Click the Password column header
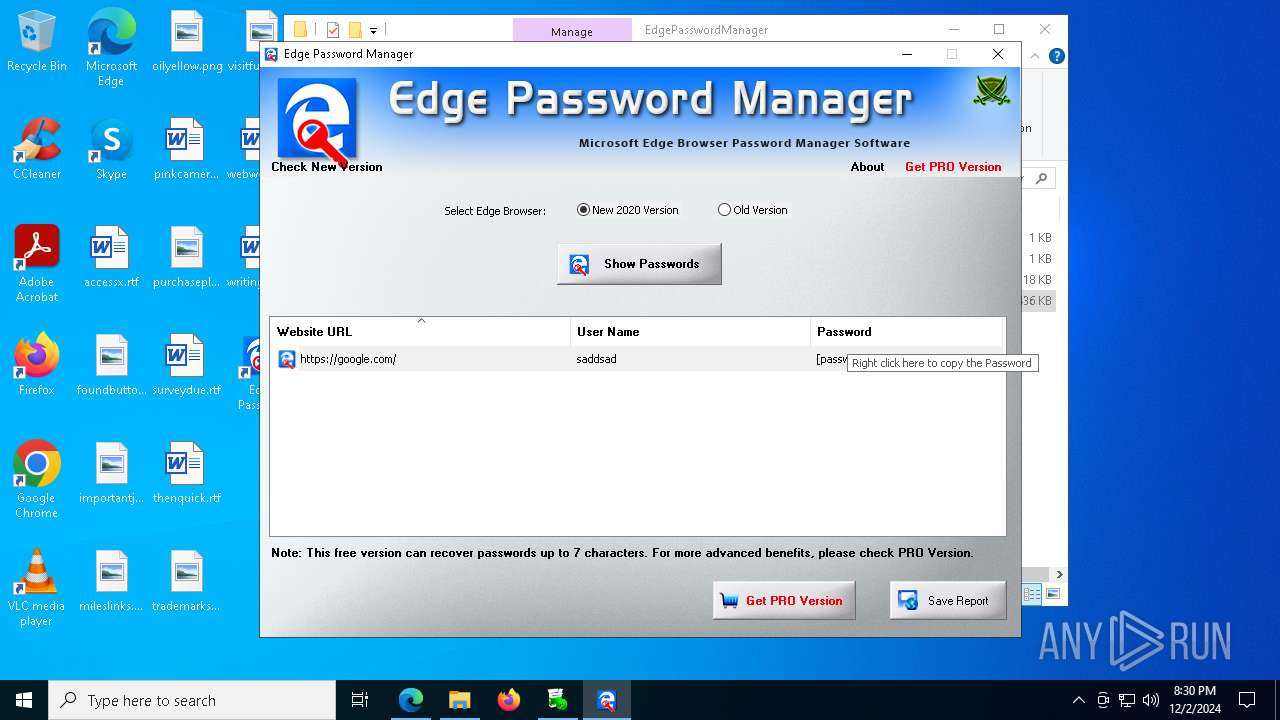The height and width of the screenshot is (720, 1280). pyautogui.click(x=906, y=332)
